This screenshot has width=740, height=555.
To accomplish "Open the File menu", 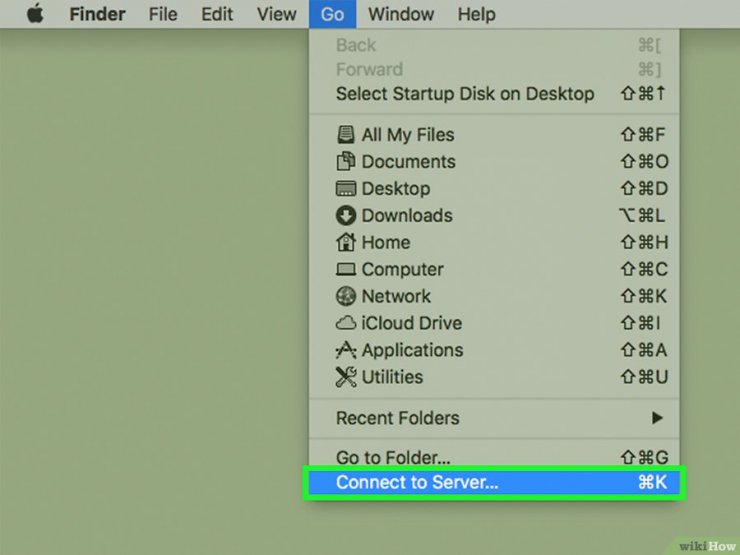I will [x=163, y=14].
